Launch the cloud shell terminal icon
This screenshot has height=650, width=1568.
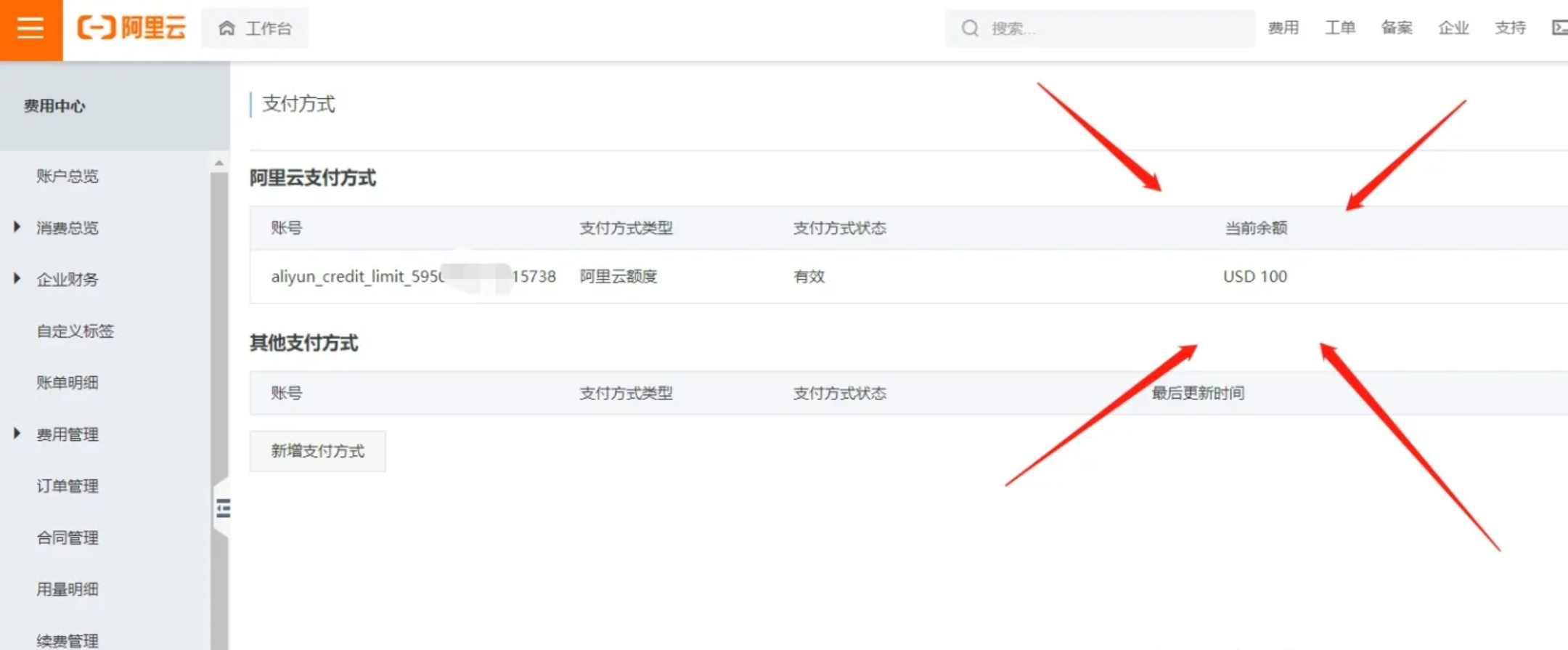coord(1559,28)
